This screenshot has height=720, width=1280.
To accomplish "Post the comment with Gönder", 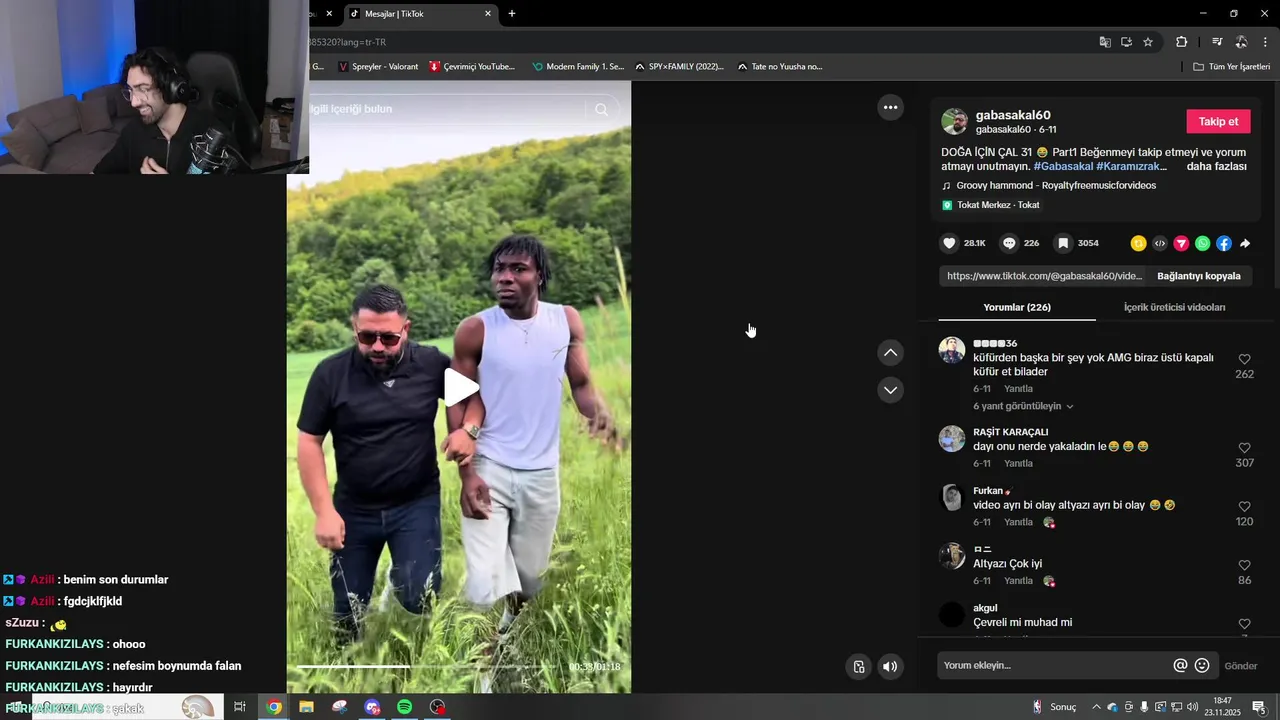I will [1241, 666].
